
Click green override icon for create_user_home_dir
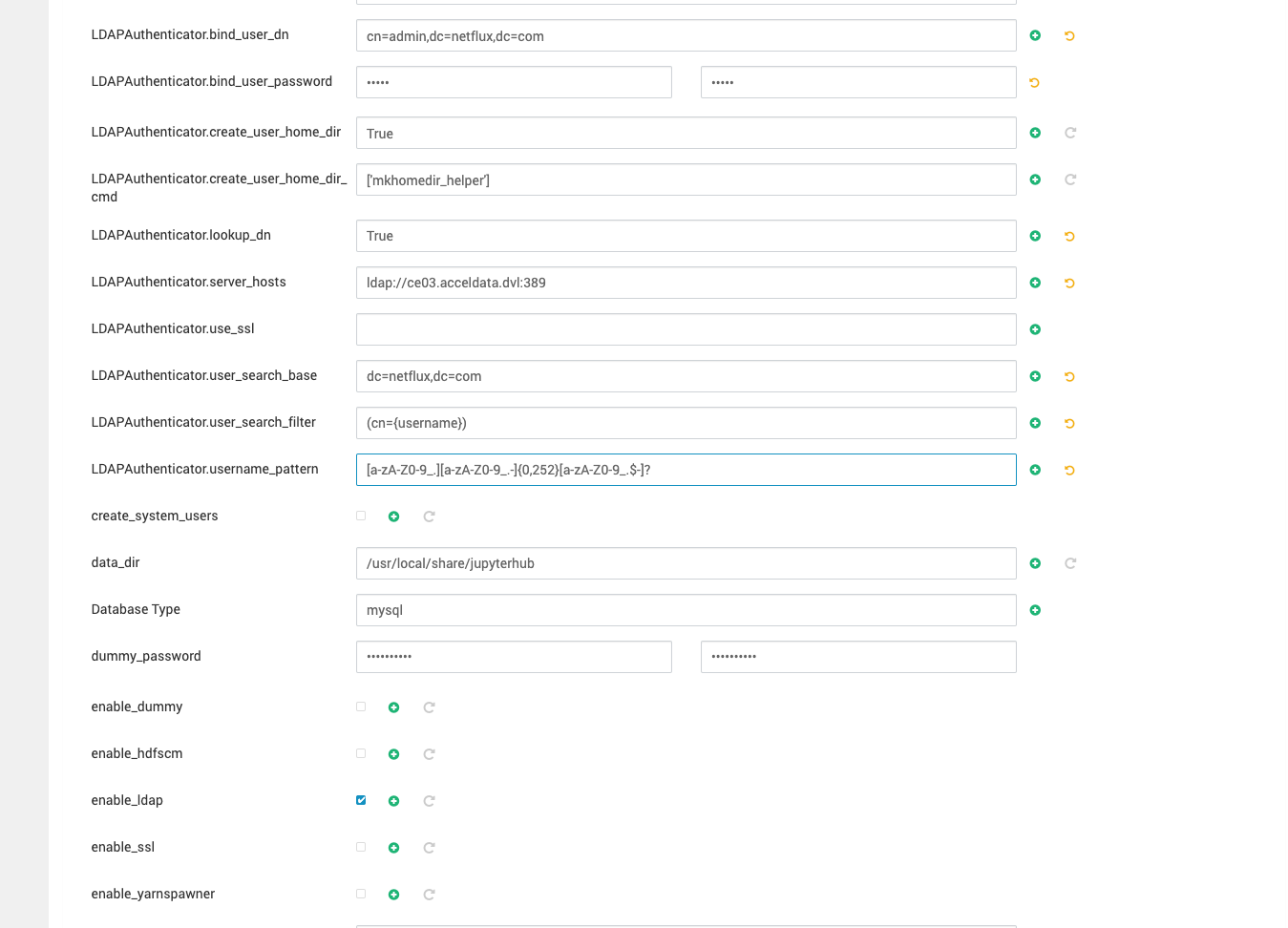[1035, 133]
